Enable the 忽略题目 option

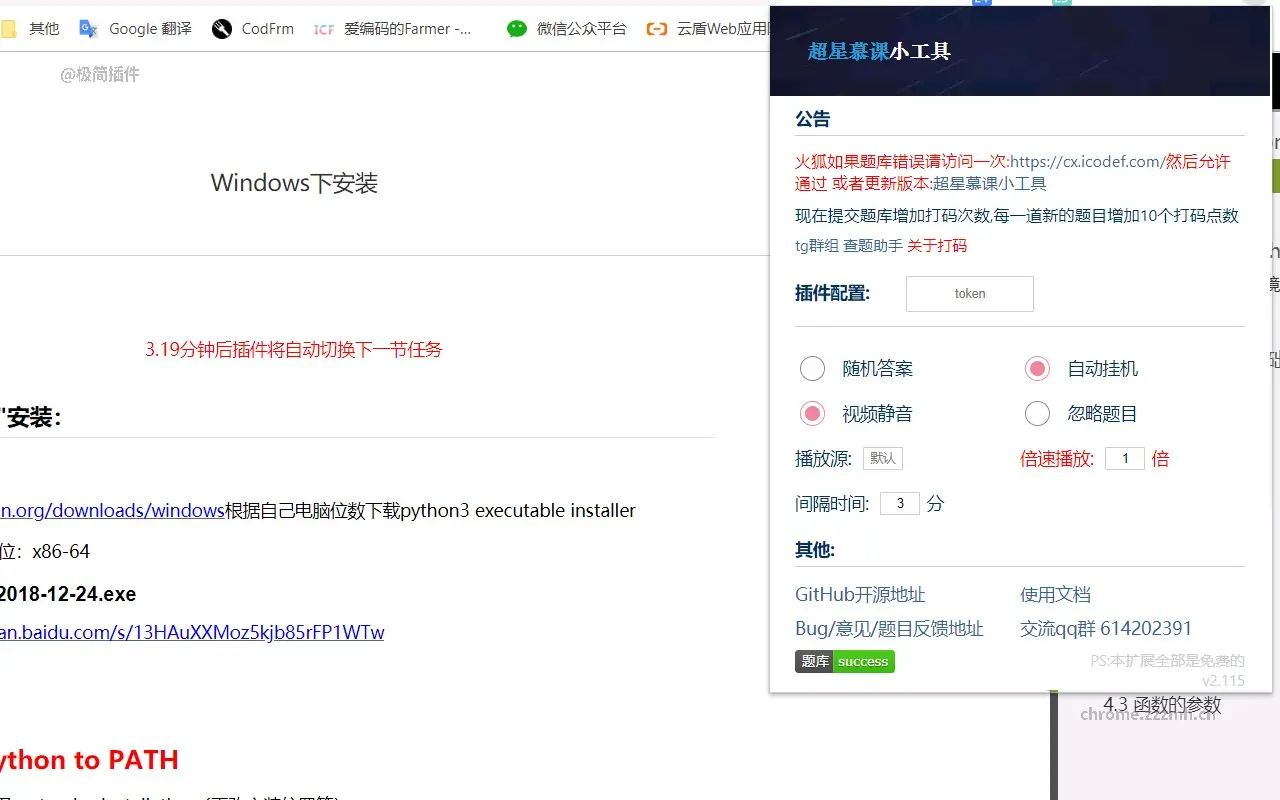pyautogui.click(x=1037, y=413)
